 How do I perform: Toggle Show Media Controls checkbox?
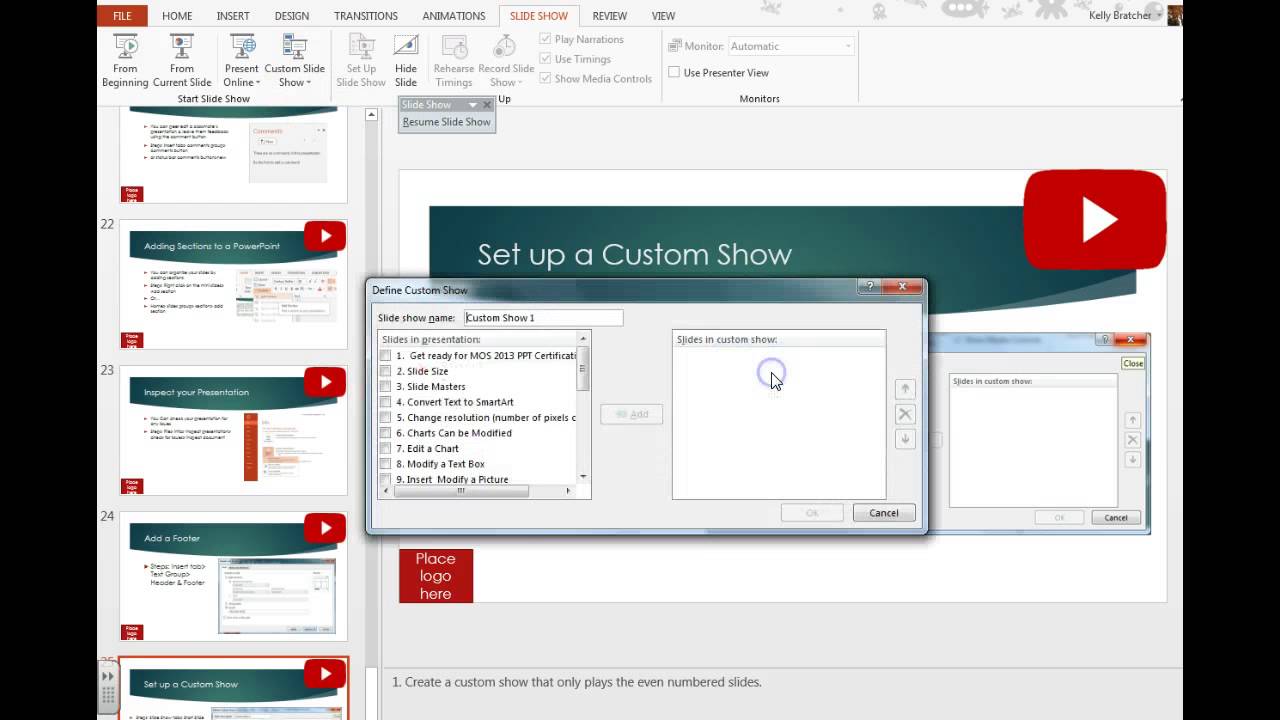(545, 79)
